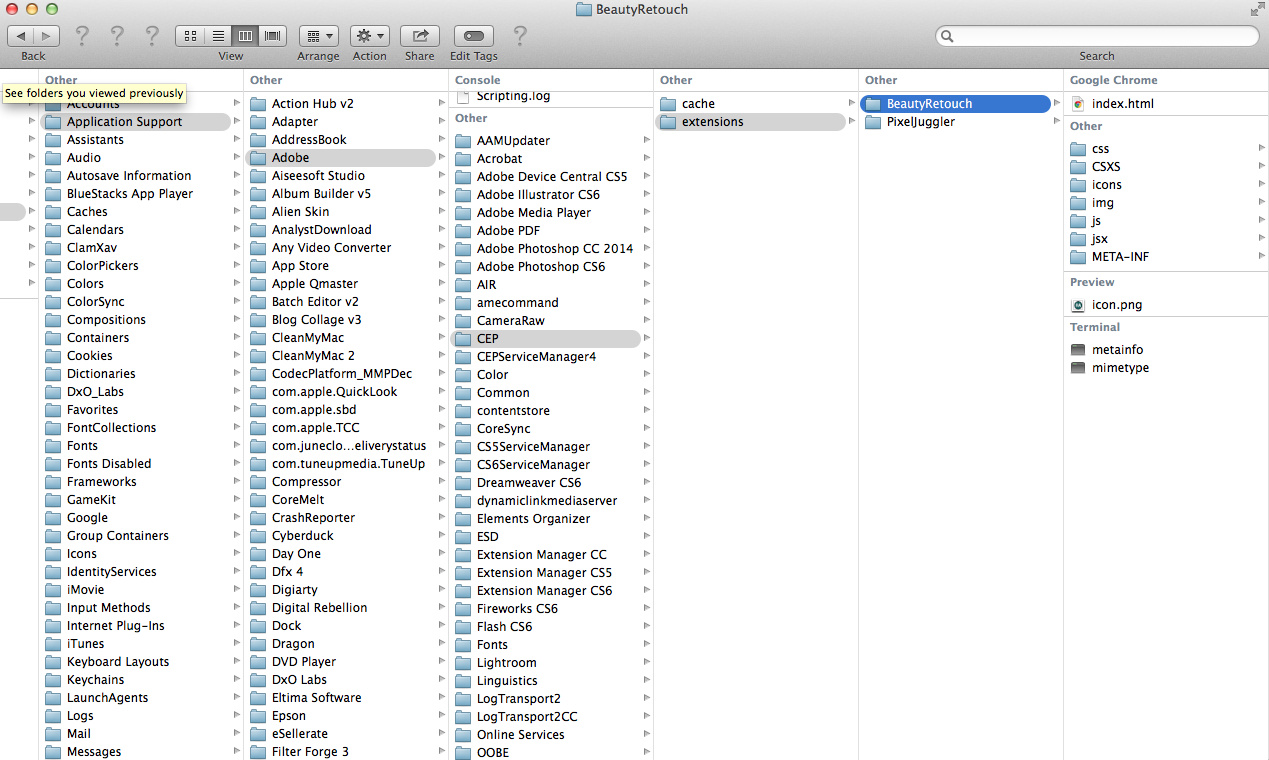The width and height of the screenshot is (1269, 760).
Task: Switch to list view mode
Action: pyautogui.click(x=217, y=36)
